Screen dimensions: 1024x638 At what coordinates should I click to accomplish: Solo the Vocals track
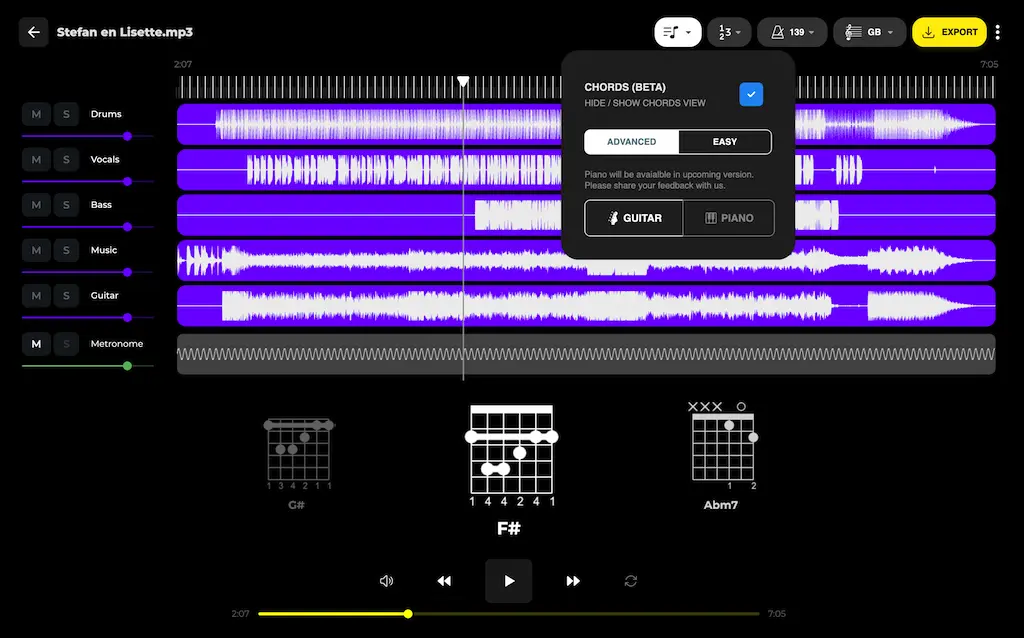tap(66, 160)
